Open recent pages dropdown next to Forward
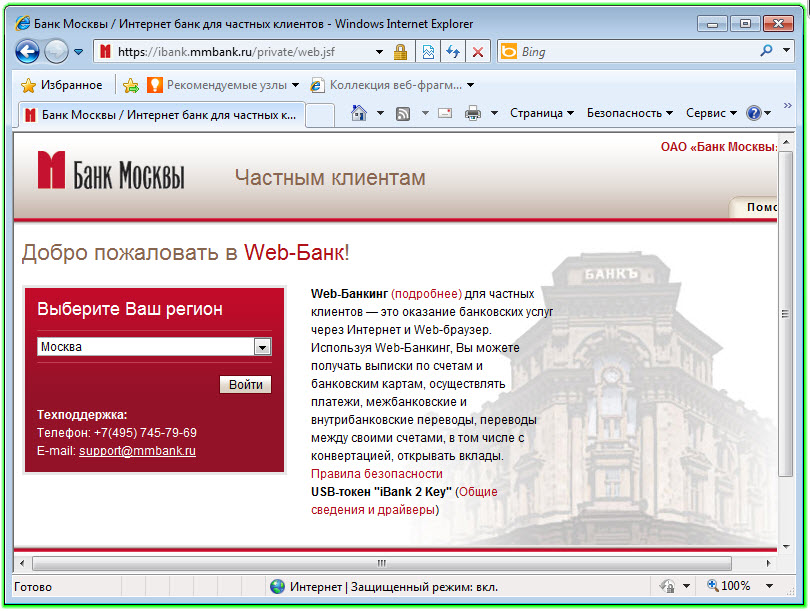810x611 pixels. click(79, 52)
